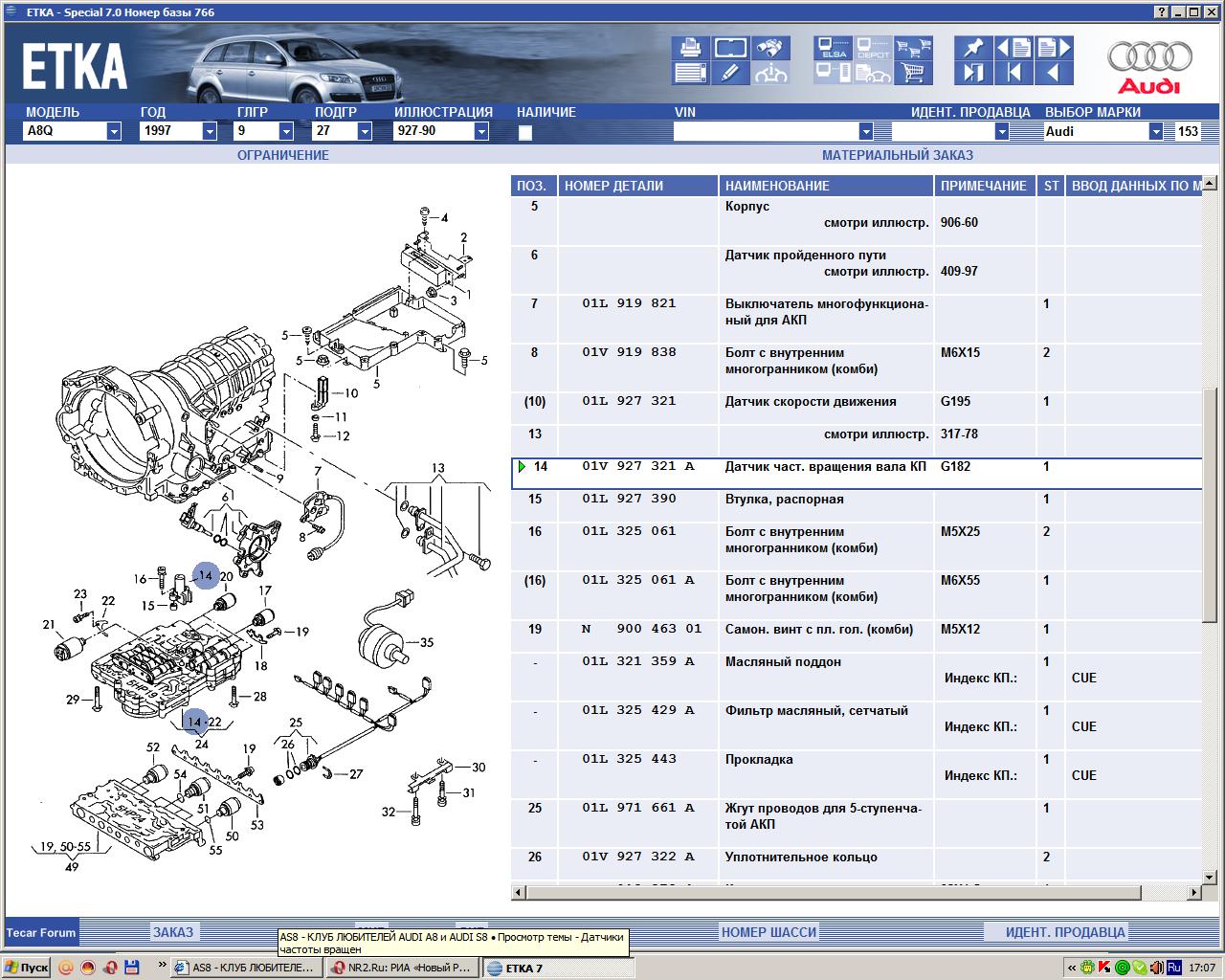The image size is (1225, 980).
Task: Click the ОГРАНИЧЕНИЕ tab
Action: [x=282, y=155]
